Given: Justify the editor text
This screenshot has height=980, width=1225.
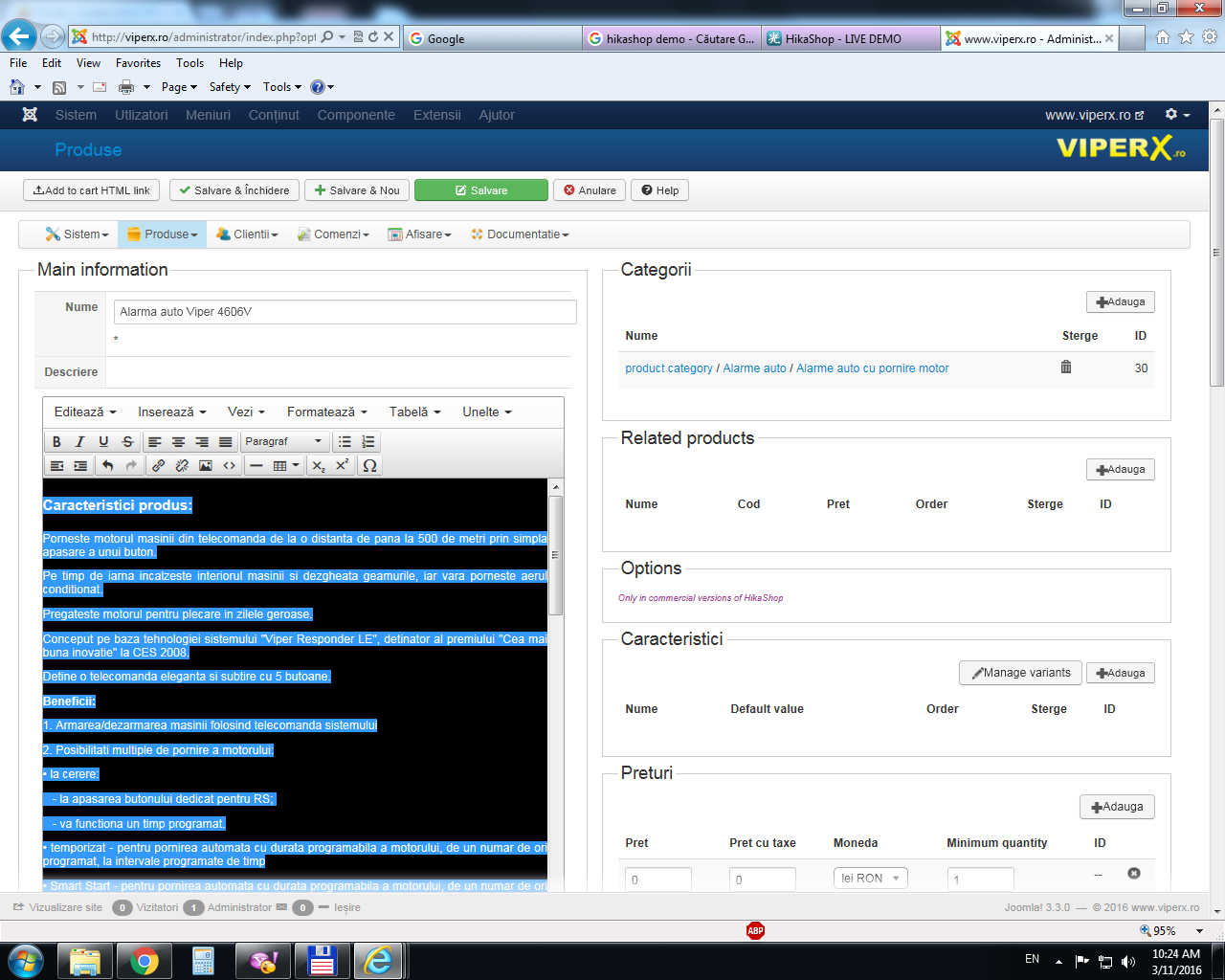Looking at the screenshot, I should pyautogui.click(x=226, y=441).
